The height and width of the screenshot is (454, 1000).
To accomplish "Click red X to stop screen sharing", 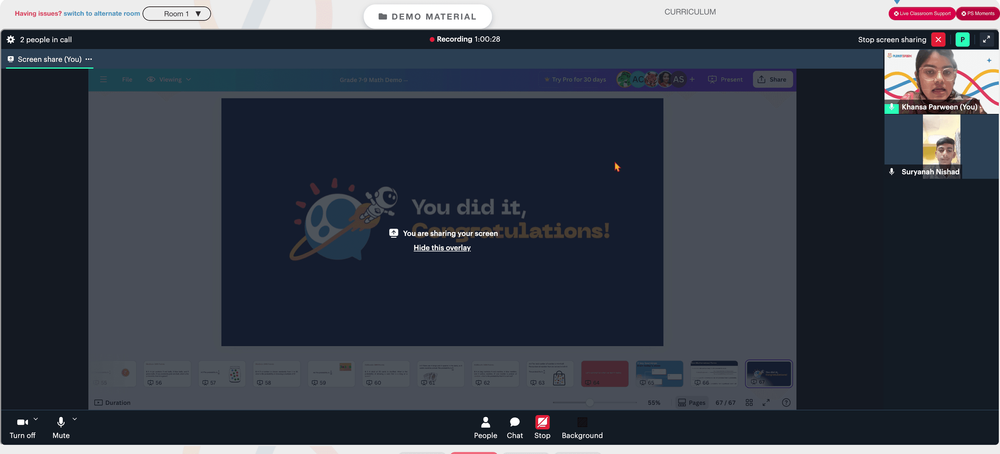I will (x=938, y=40).
